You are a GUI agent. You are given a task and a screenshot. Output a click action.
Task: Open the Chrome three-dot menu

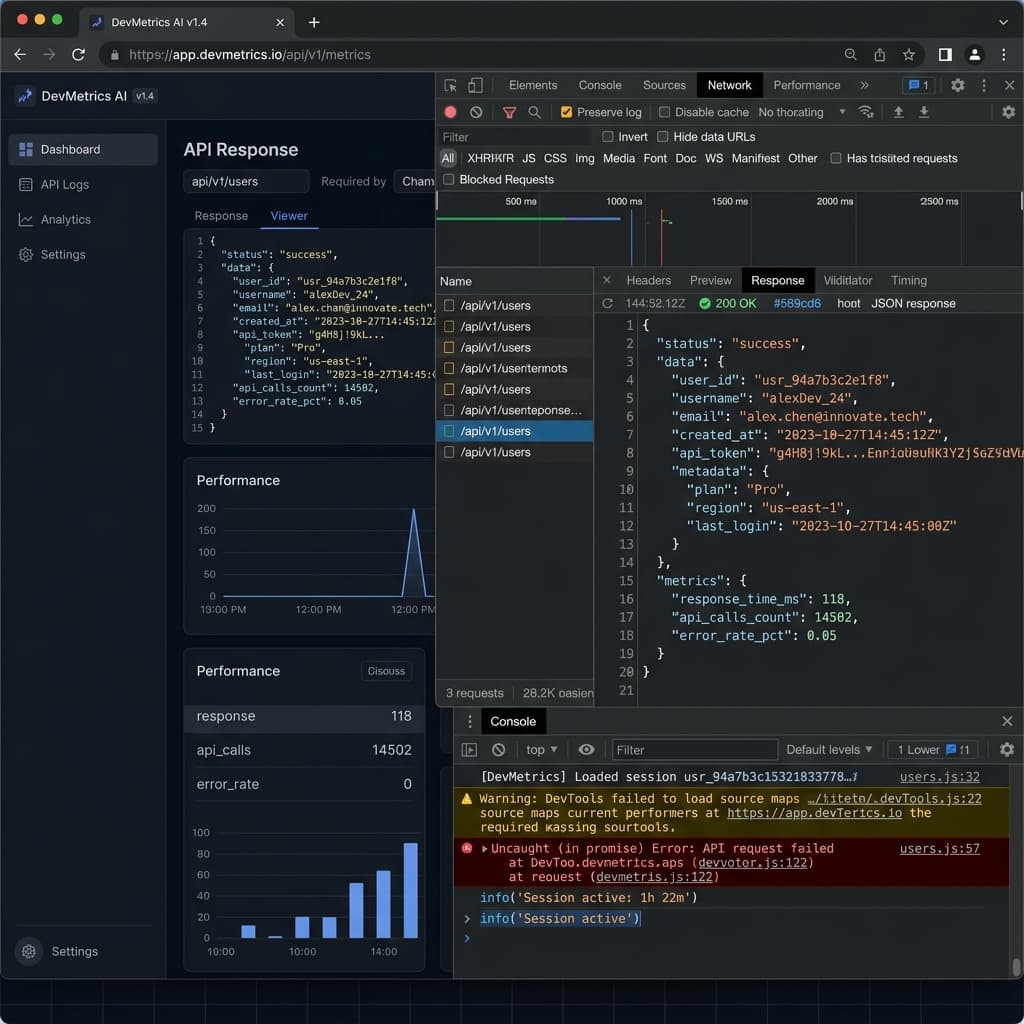[1004, 55]
